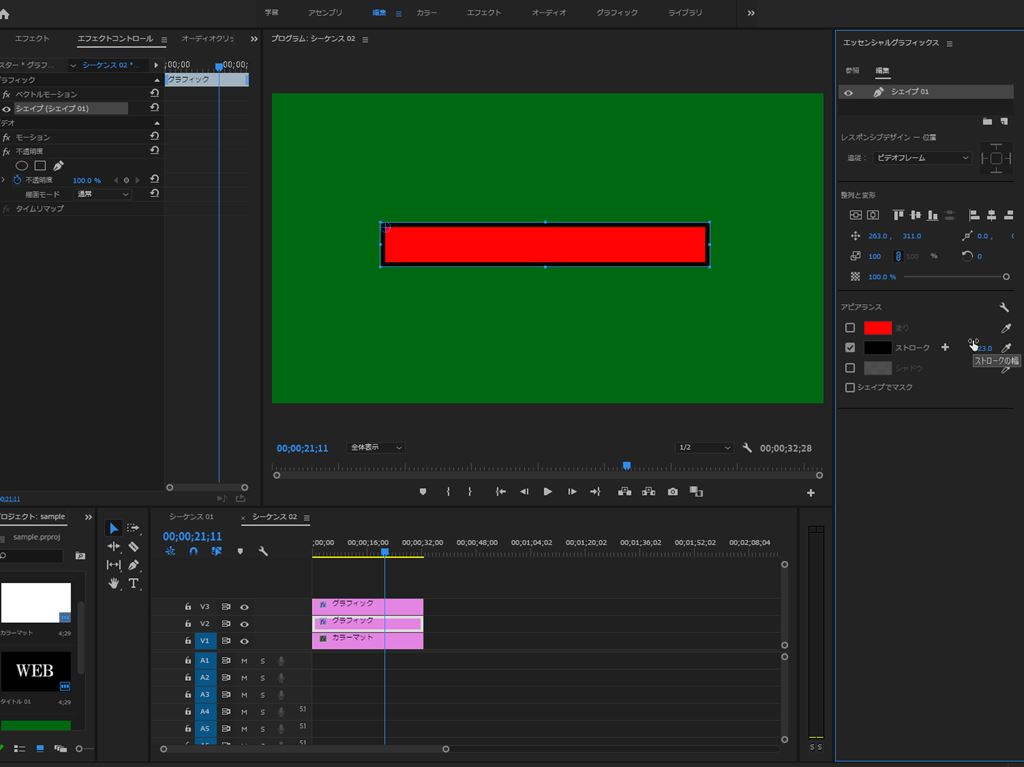The image size is (1024, 767).
Task: Open the 全体表示 zoom level dropdown
Action: (375, 448)
